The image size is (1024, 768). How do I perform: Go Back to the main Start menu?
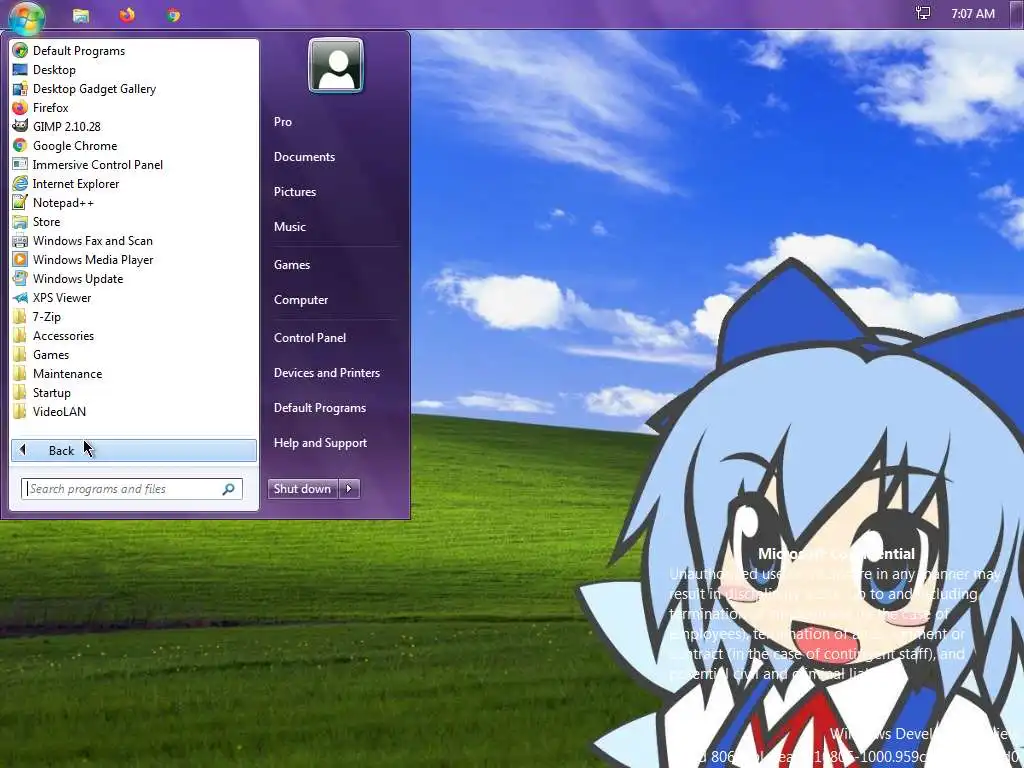tap(134, 451)
